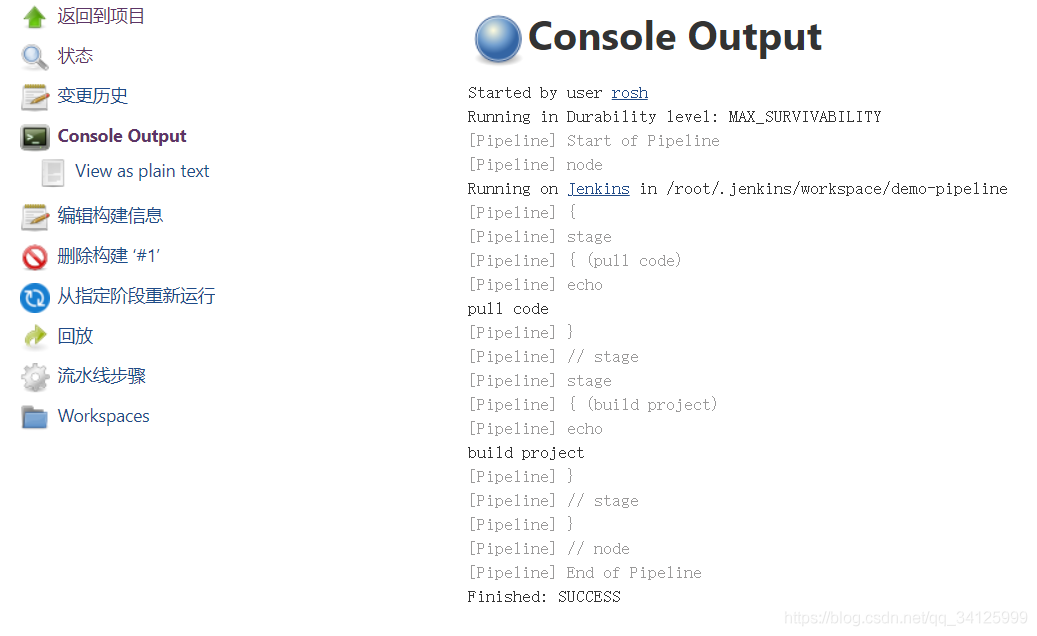The width and height of the screenshot is (1037, 636).
Task: Open View as plain text
Action: pos(142,171)
